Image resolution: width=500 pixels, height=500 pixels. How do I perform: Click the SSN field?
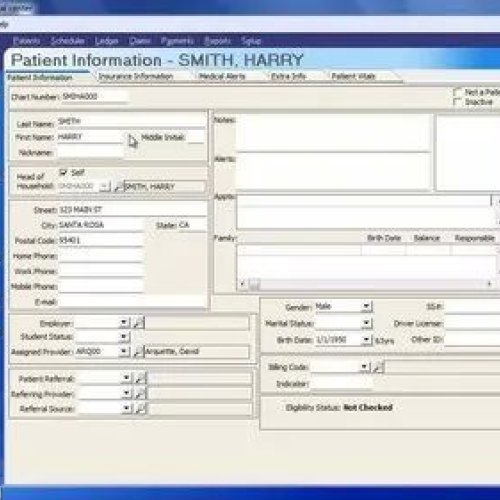(472, 307)
